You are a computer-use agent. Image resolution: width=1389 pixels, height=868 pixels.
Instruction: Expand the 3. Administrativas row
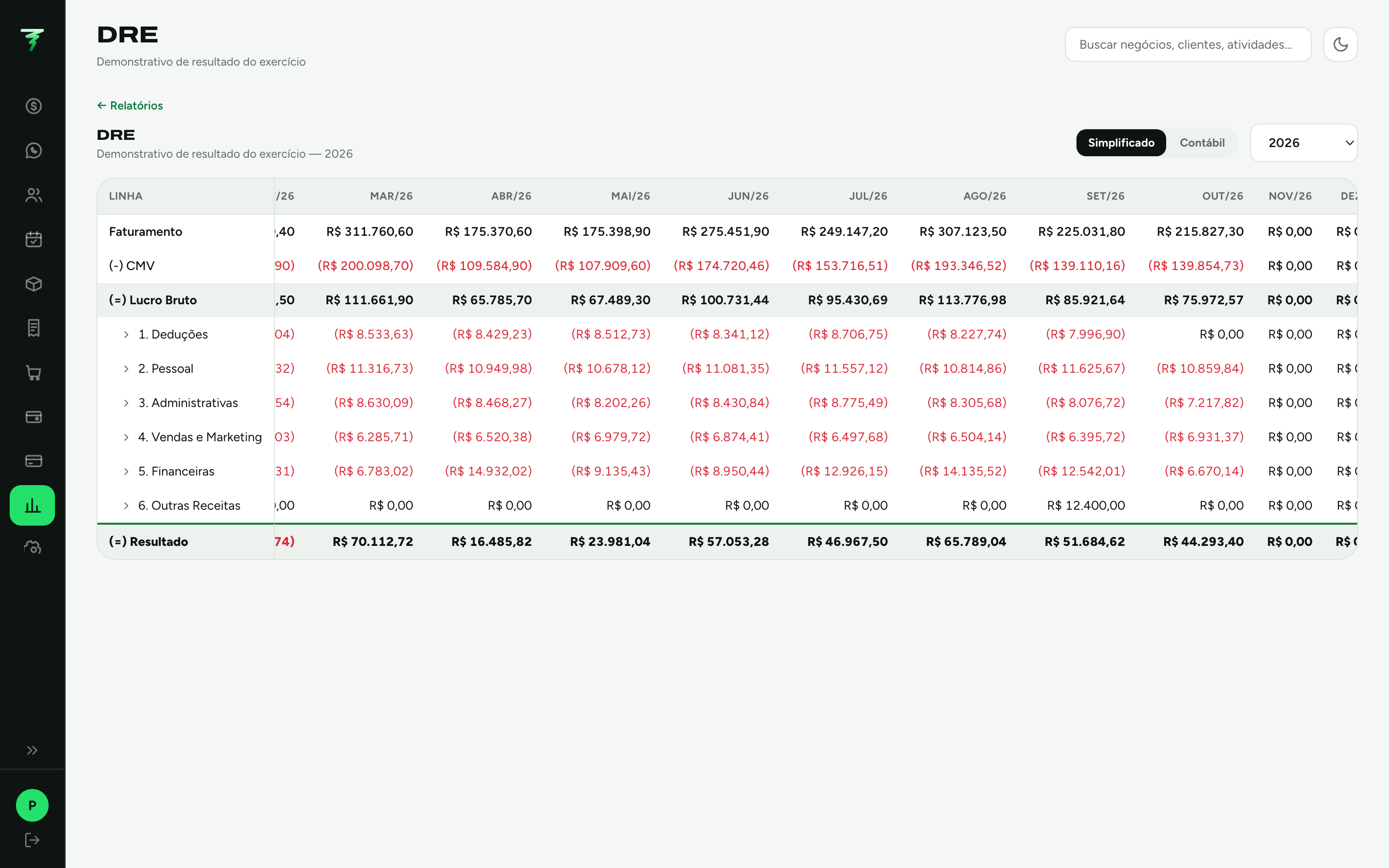126,403
